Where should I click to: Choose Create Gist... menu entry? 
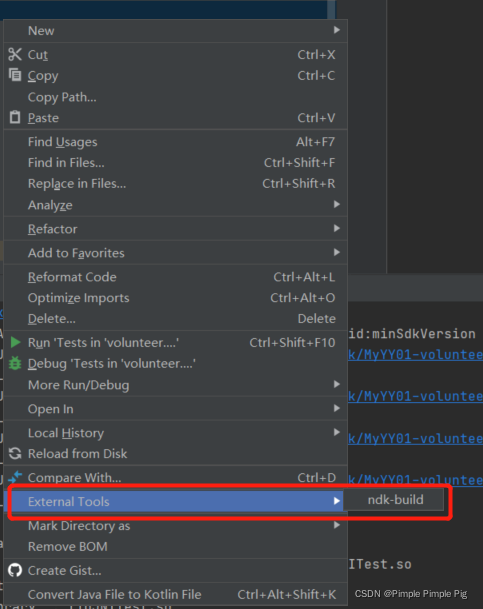pos(175,570)
